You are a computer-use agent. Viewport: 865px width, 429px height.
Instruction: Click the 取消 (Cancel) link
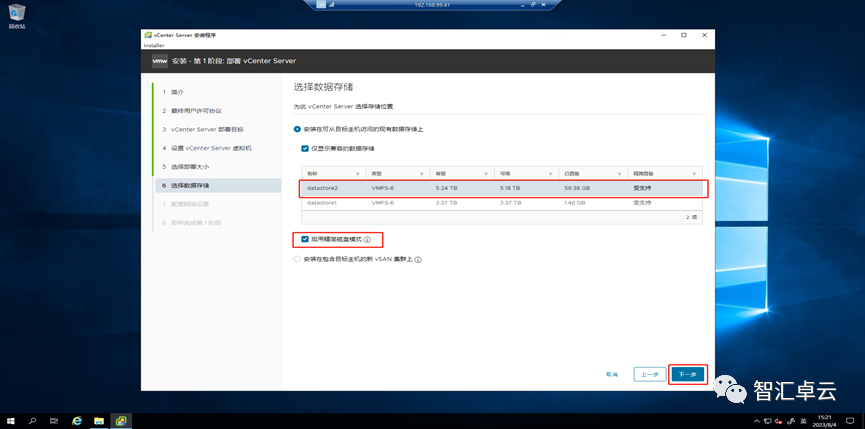point(612,374)
